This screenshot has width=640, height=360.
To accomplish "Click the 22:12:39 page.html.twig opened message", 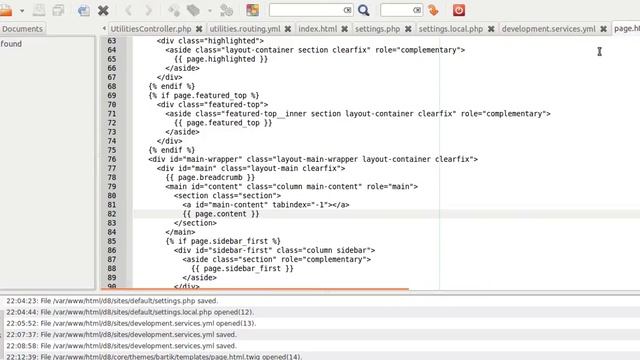I will pyautogui.click(x=154, y=357).
